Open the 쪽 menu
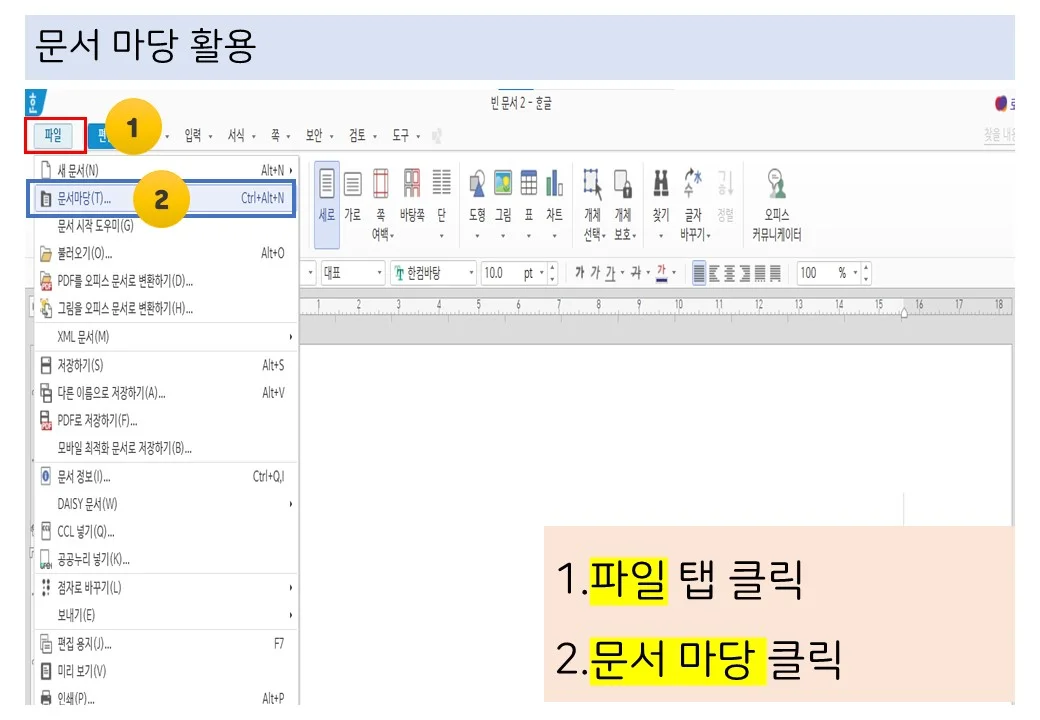Viewport: 1040px width, 720px height. click(x=280, y=136)
